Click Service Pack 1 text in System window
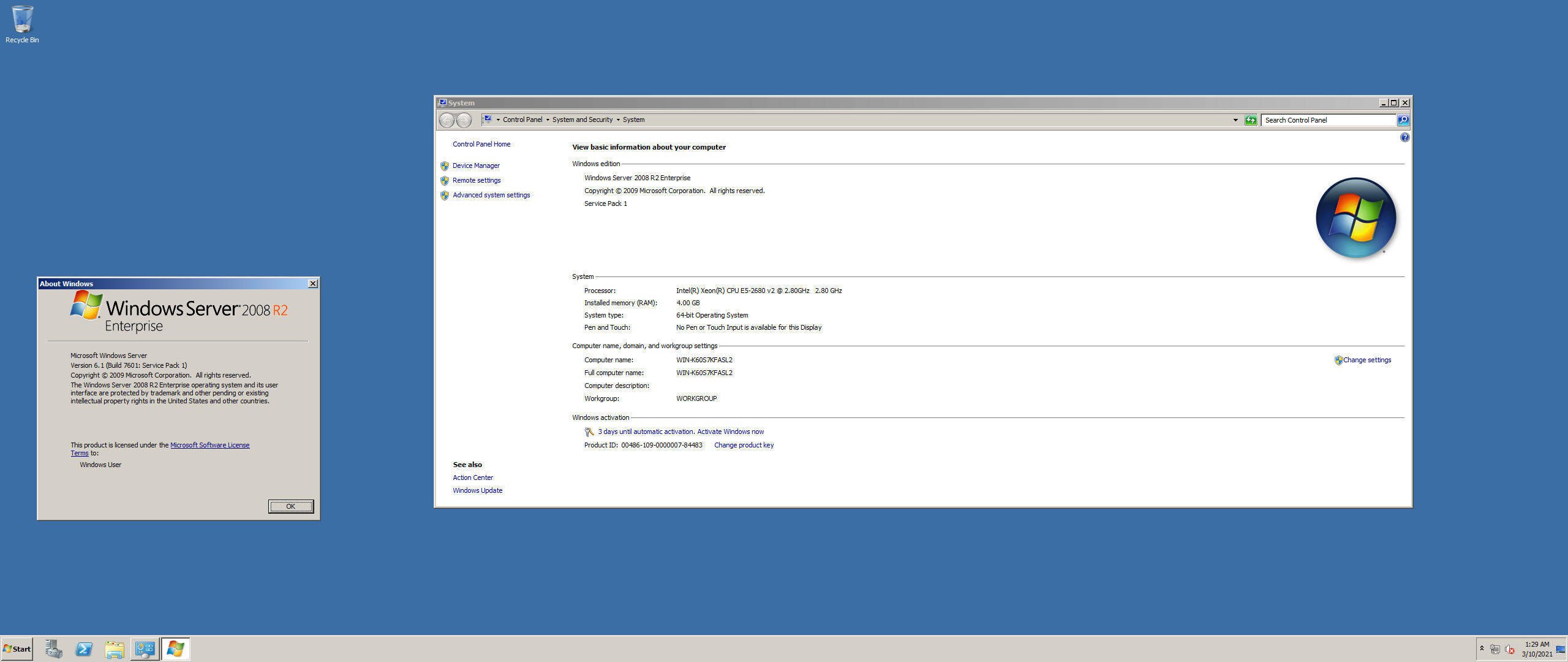Viewport: 1568px width, 662px height. (x=605, y=204)
